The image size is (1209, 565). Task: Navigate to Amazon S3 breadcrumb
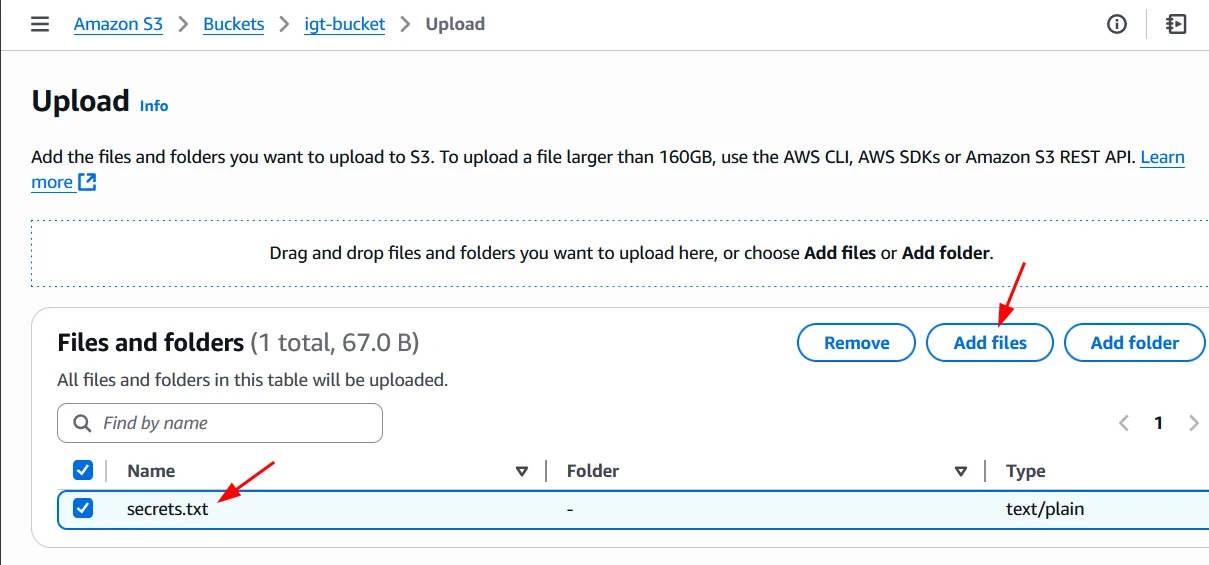pyautogui.click(x=118, y=24)
